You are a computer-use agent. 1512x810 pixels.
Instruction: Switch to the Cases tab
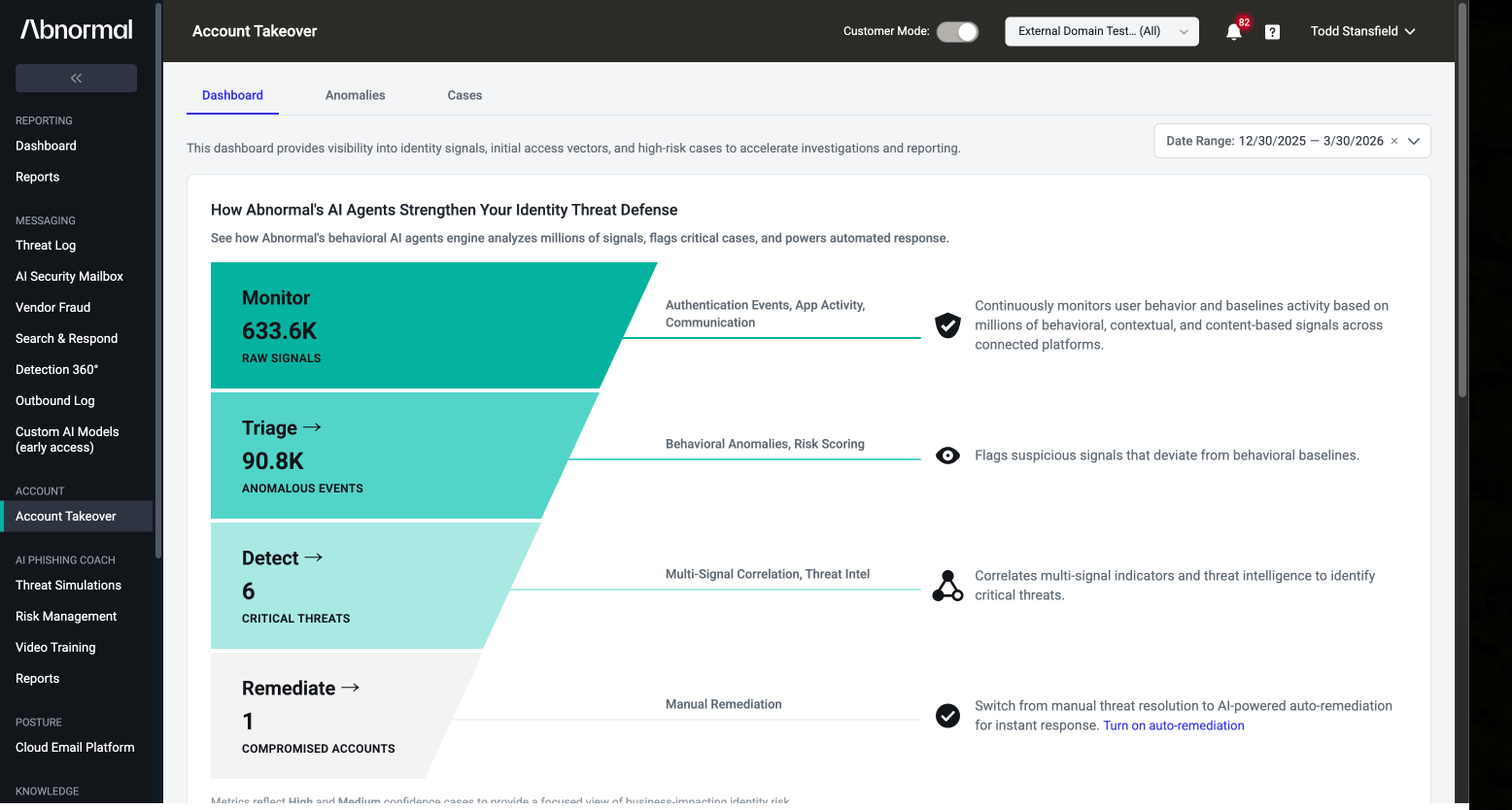(x=464, y=95)
